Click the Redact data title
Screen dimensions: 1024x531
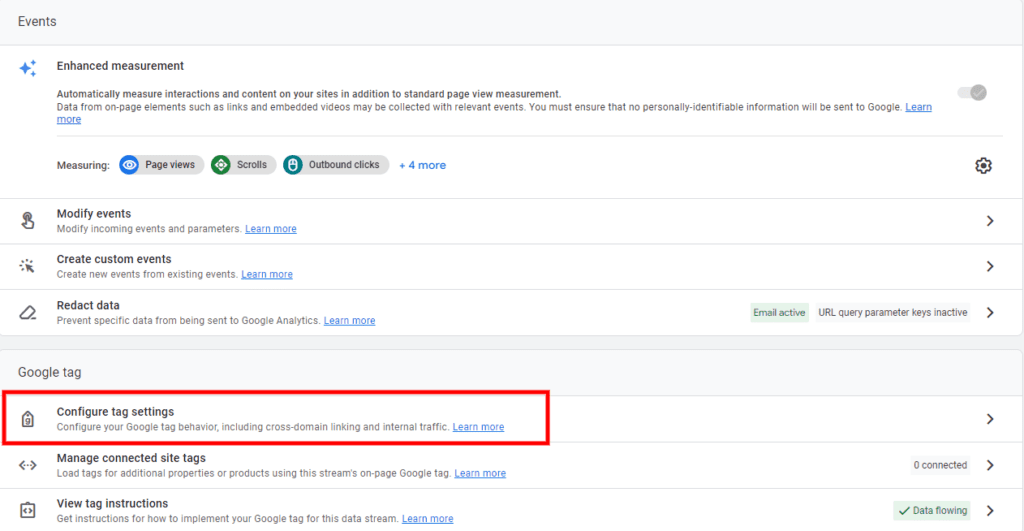point(88,305)
